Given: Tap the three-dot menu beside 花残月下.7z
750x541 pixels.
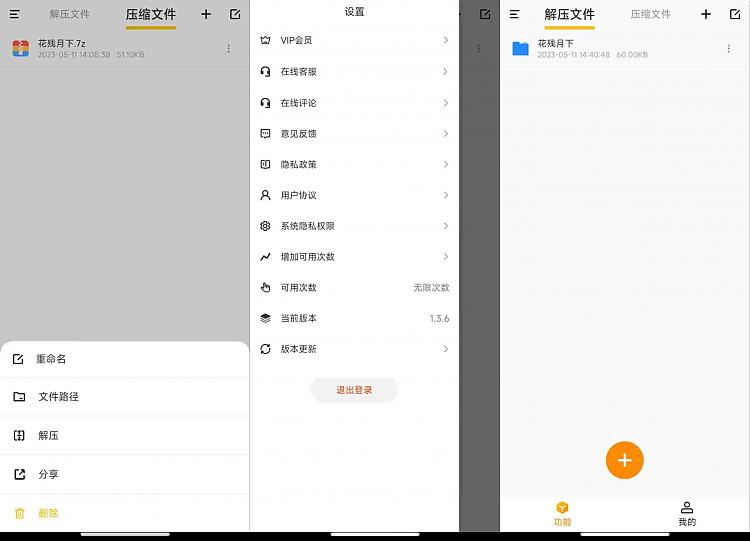Looking at the screenshot, I should [228, 49].
